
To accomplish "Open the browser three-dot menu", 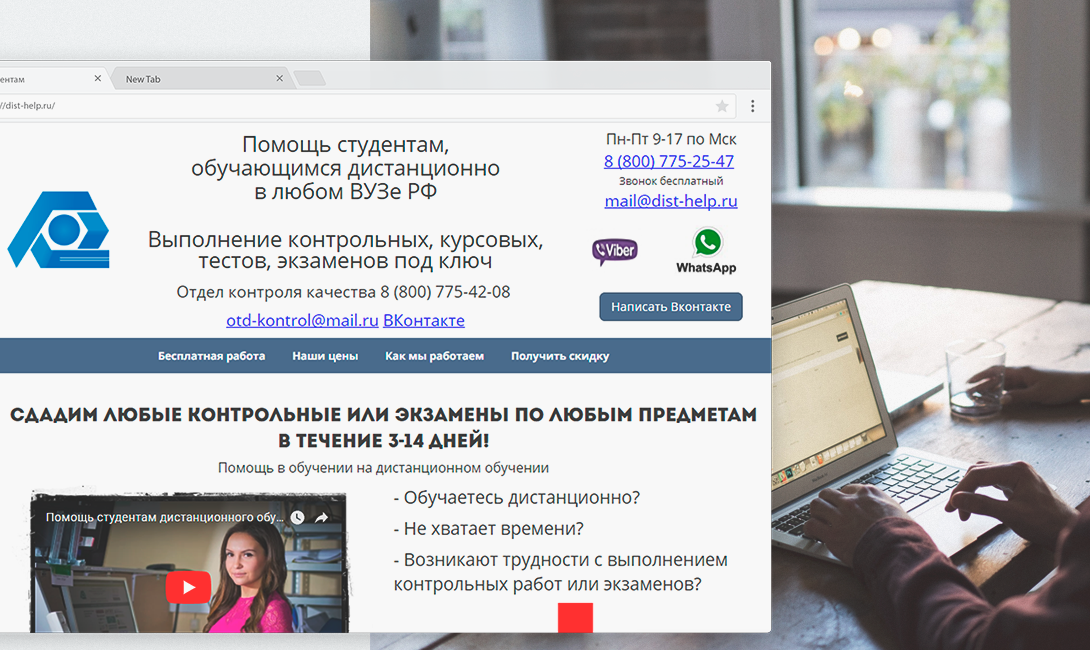I will pos(753,106).
